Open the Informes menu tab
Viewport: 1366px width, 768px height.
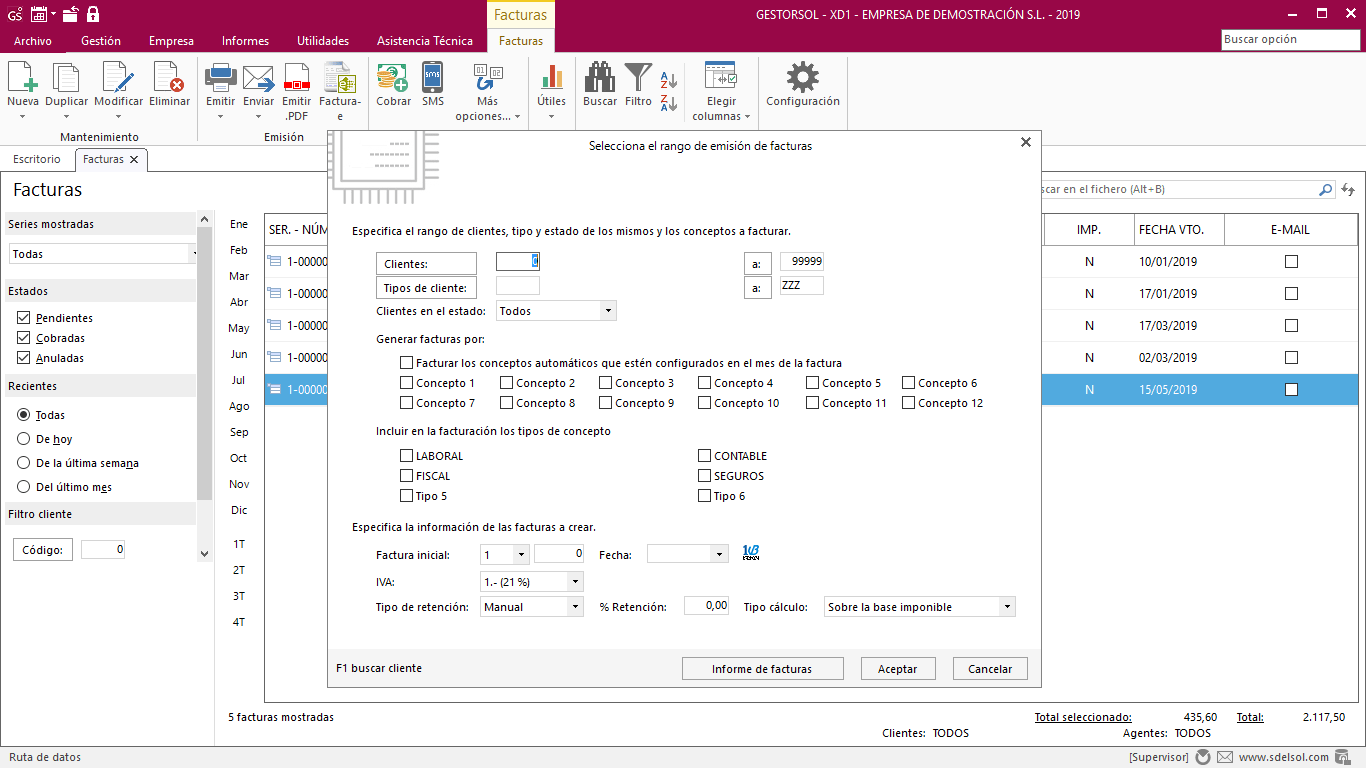click(x=245, y=41)
